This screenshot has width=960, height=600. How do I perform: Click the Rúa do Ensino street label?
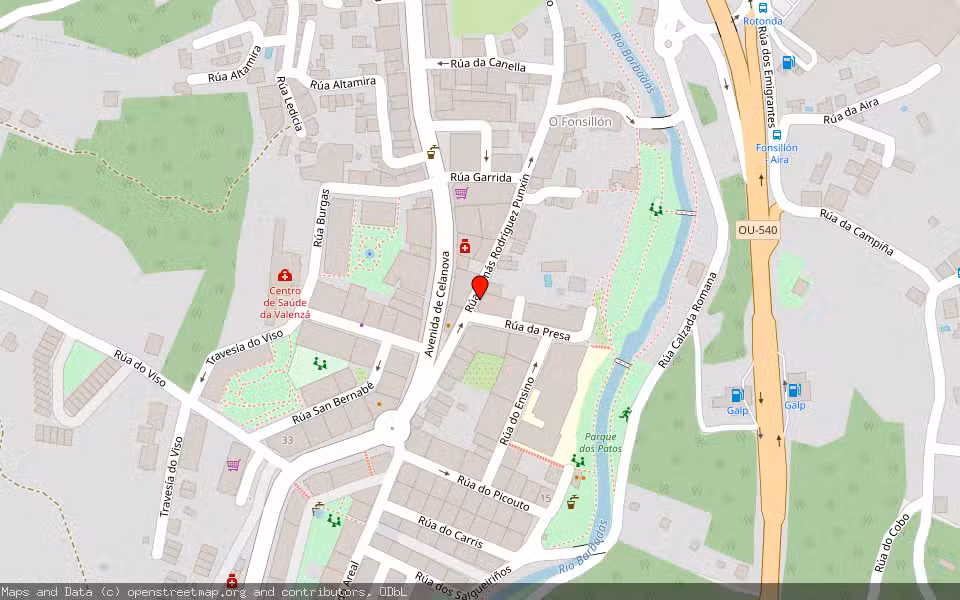click(518, 411)
